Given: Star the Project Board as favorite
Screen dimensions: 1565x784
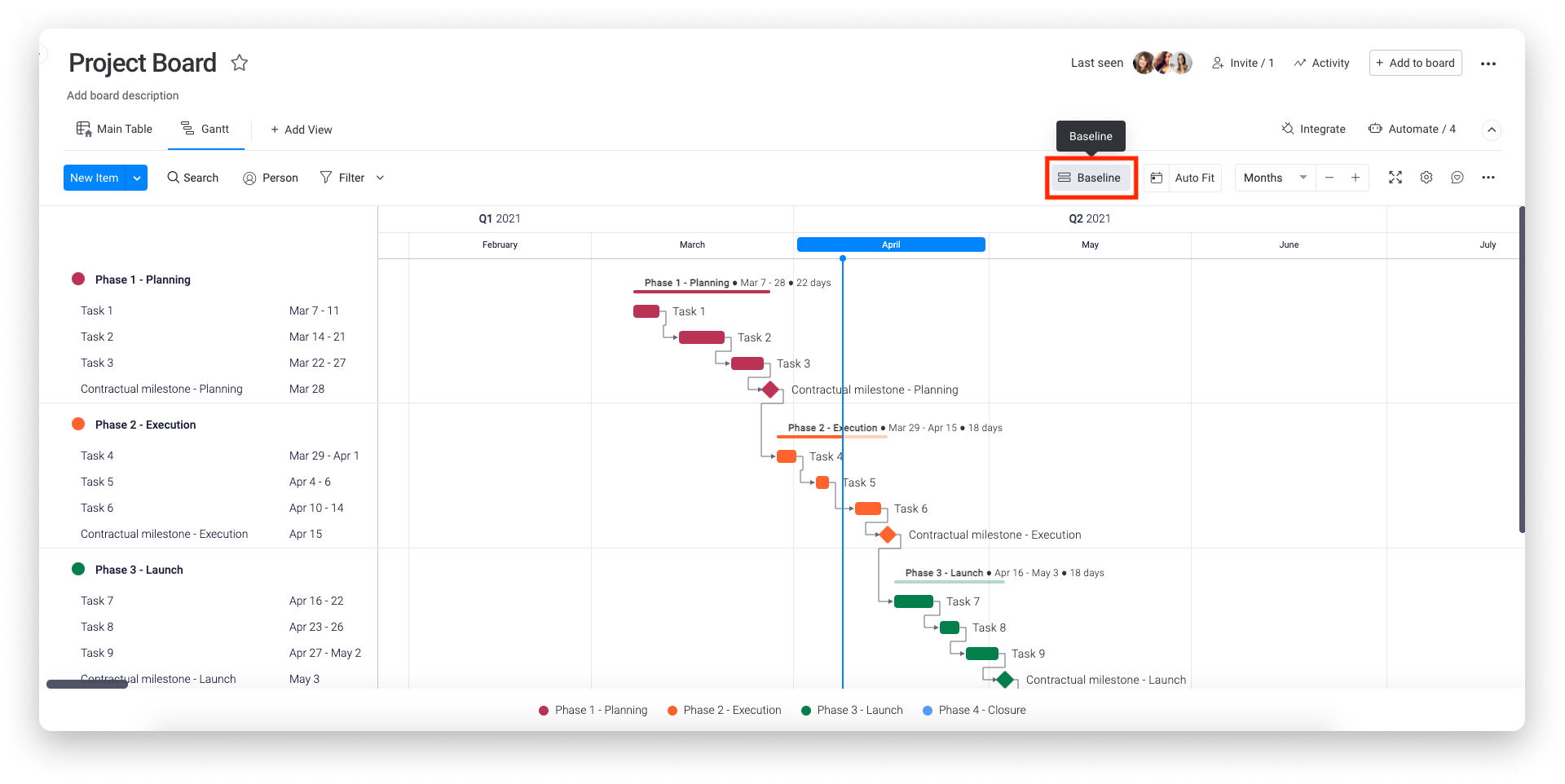Looking at the screenshot, I should point(239,63).
